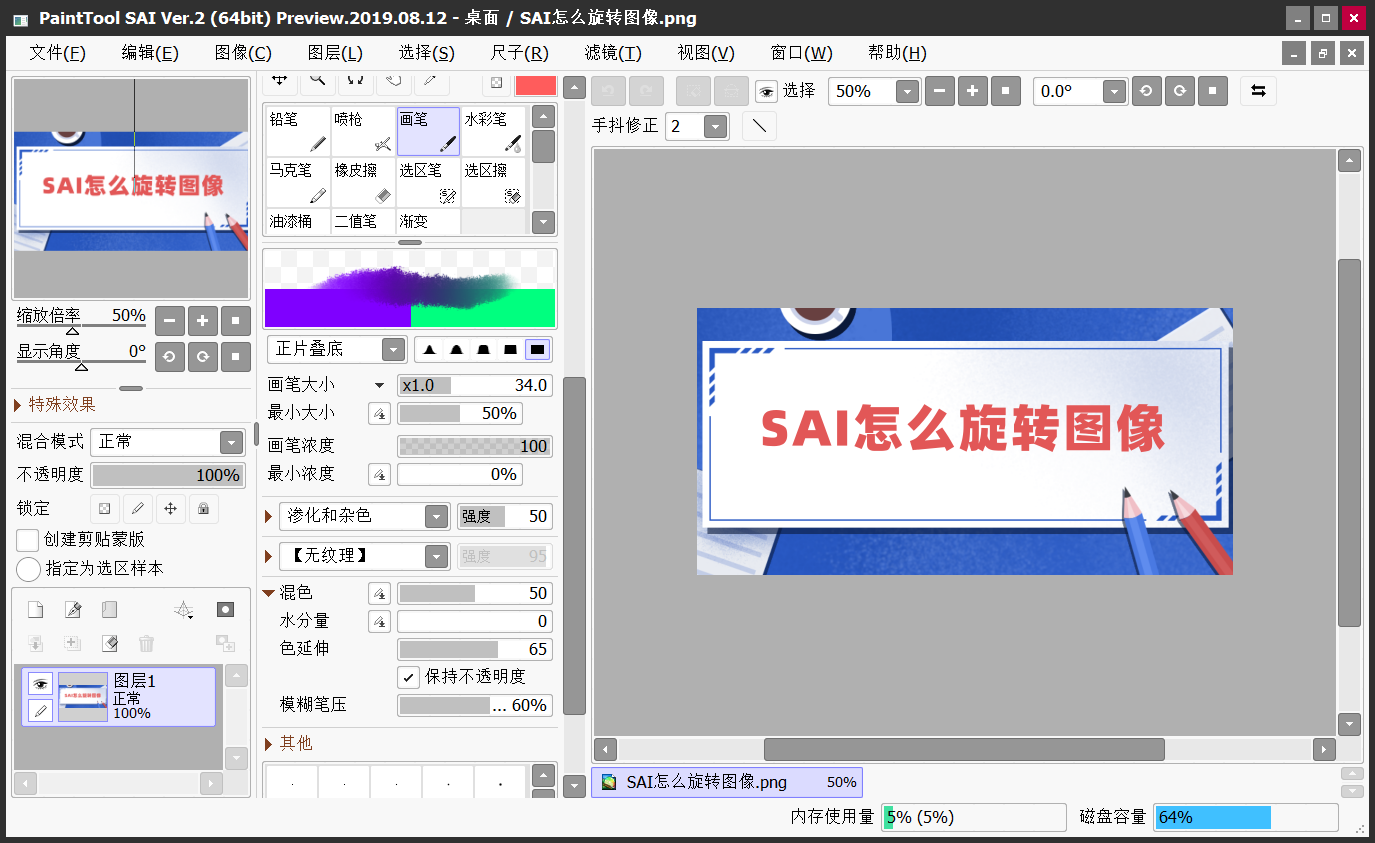Flip the view horizontally with the arrows icon
The image size is (1375, 843).
pos(1258,91)
